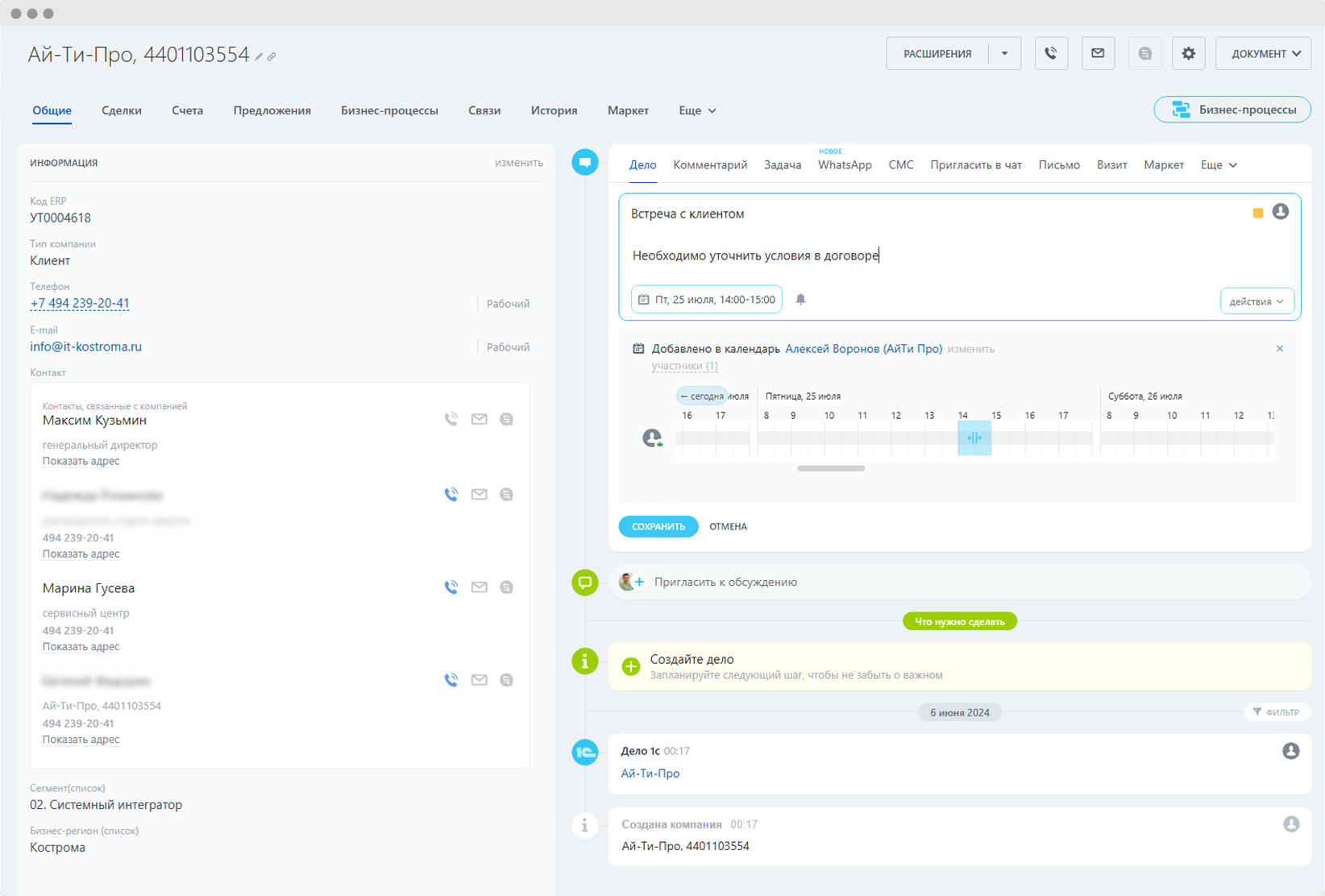Click the meeting date and time field

[x=707, y=300]
